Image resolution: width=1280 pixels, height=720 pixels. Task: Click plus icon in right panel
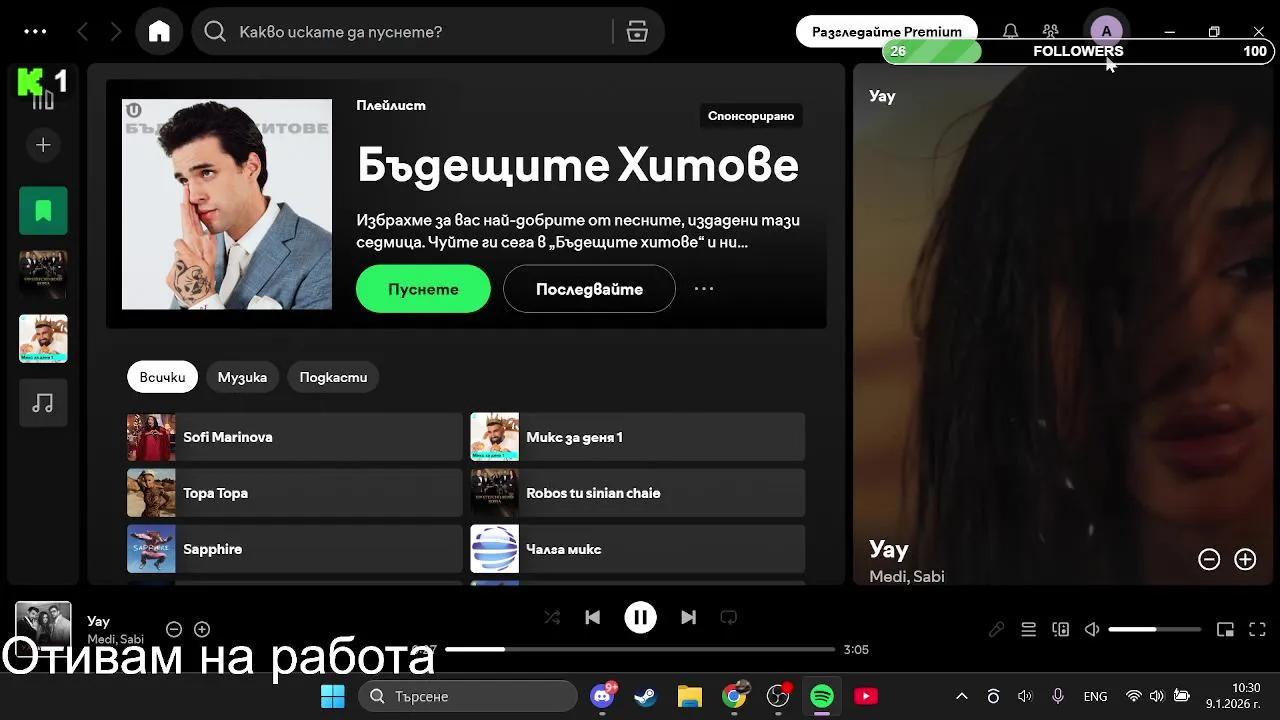click(x=1245, y=559)
